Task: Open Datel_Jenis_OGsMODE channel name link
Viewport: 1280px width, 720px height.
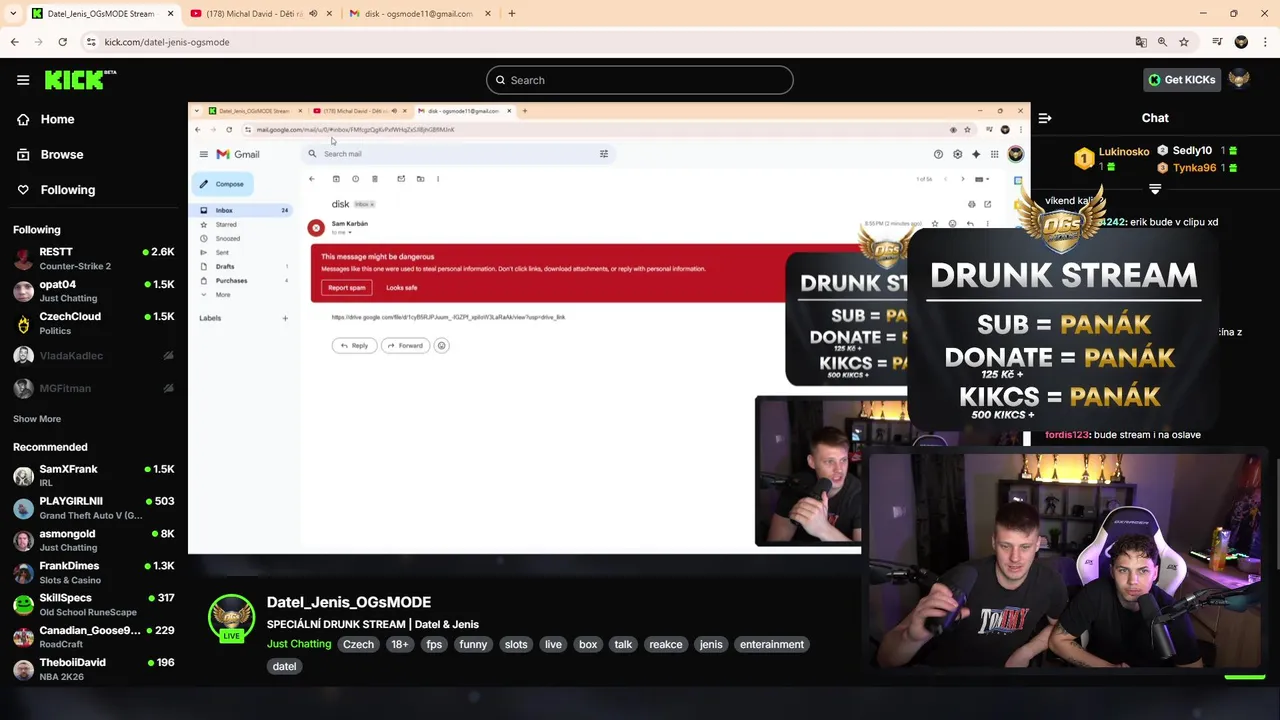Action: (x=349, y=602)
